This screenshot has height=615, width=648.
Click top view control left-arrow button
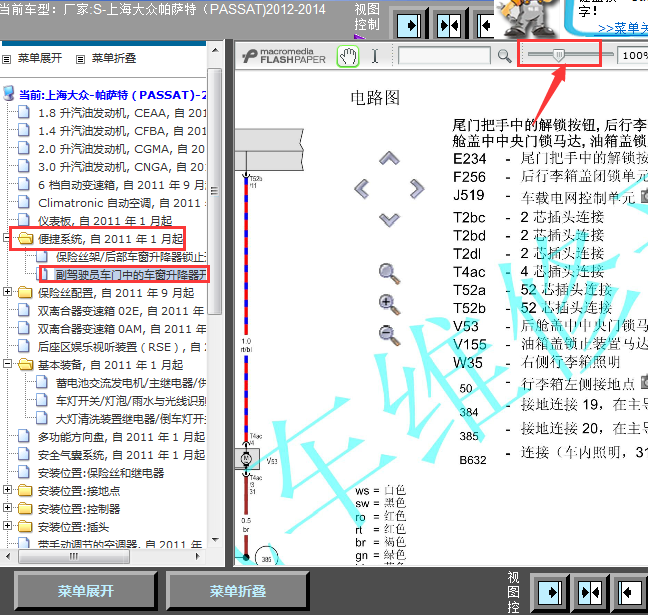tap(486, 26)
